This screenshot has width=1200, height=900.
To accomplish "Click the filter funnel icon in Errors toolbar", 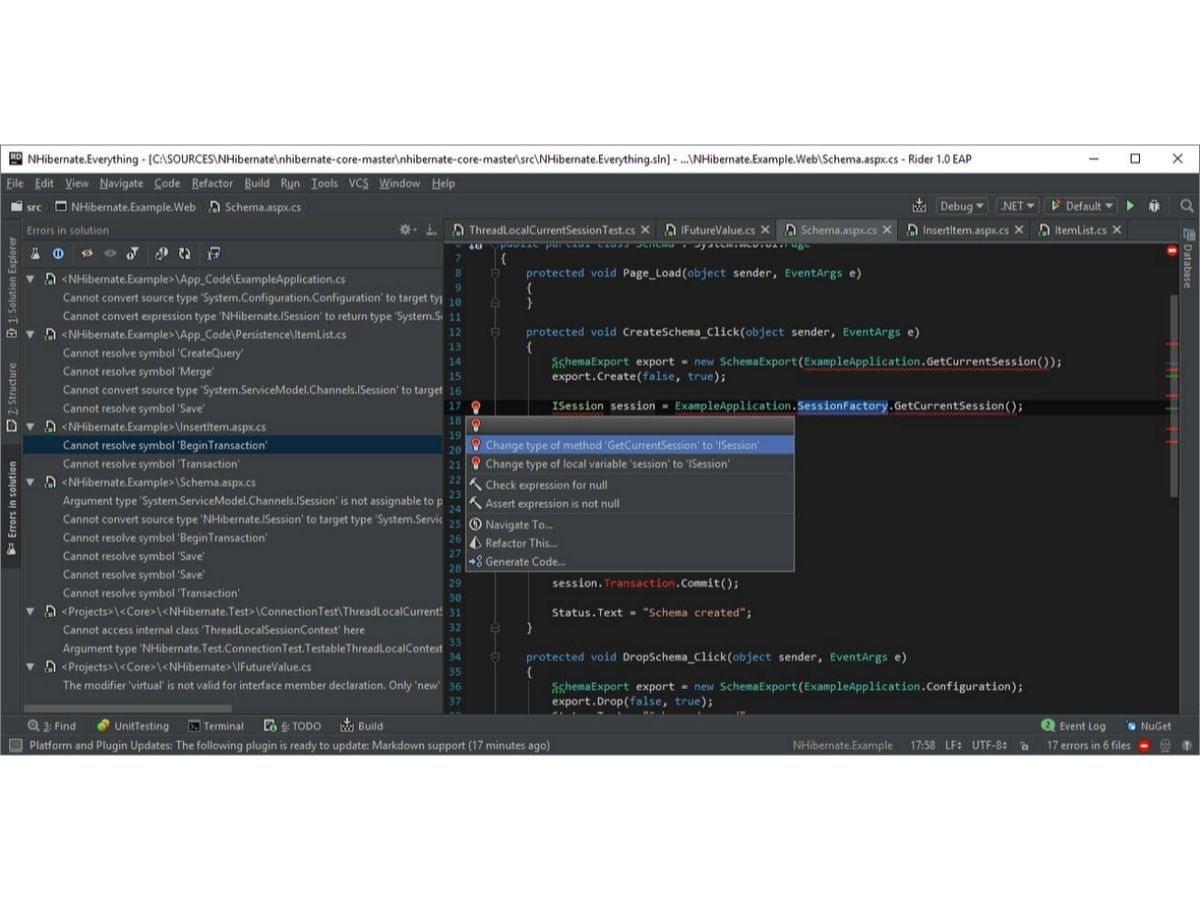I will [133, 254].
